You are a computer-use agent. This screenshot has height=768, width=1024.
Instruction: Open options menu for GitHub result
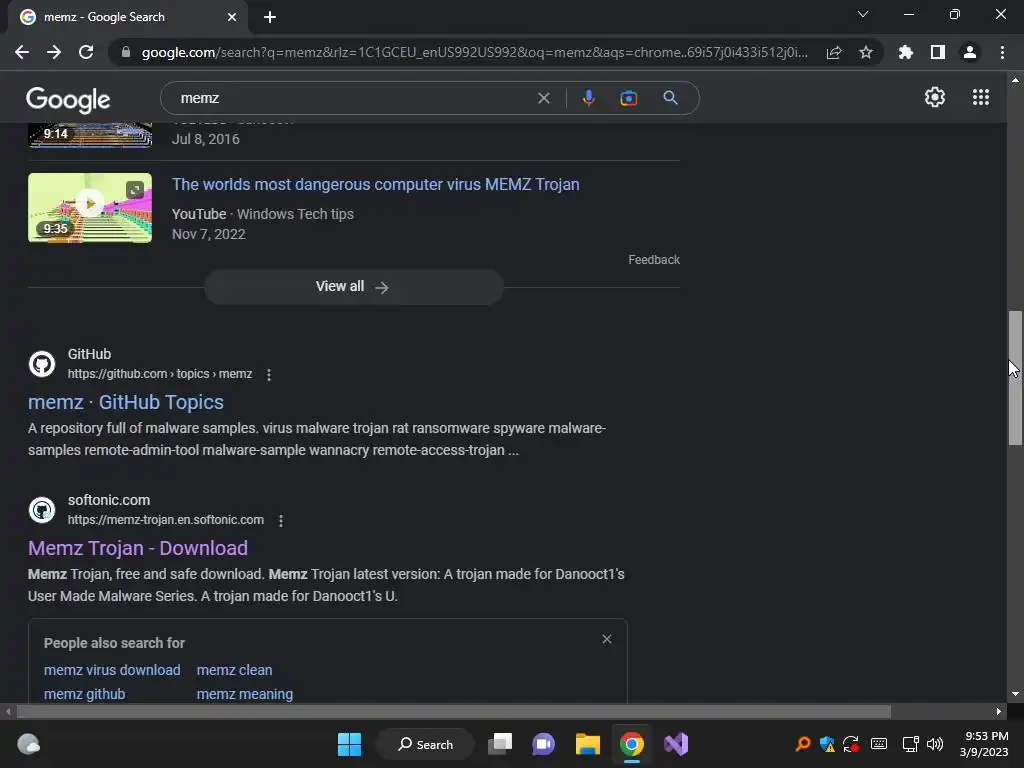click(268, 374)
